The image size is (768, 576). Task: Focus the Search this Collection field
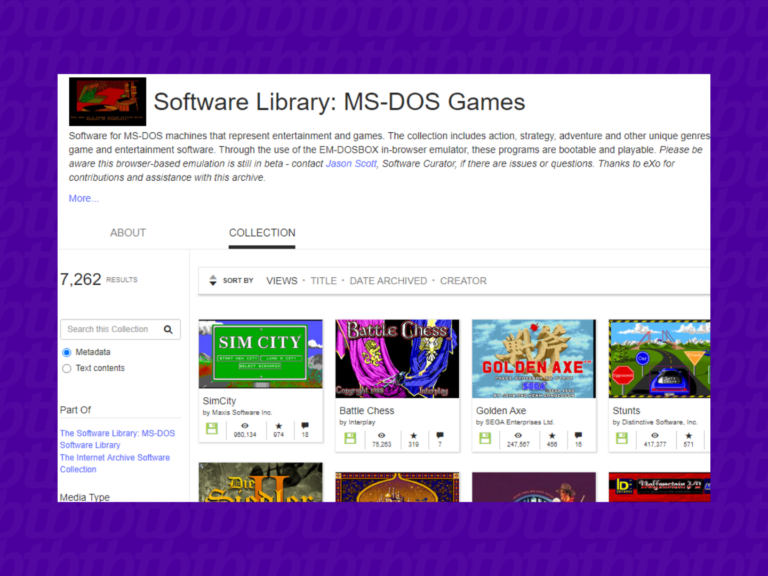[x=120, y=329]
